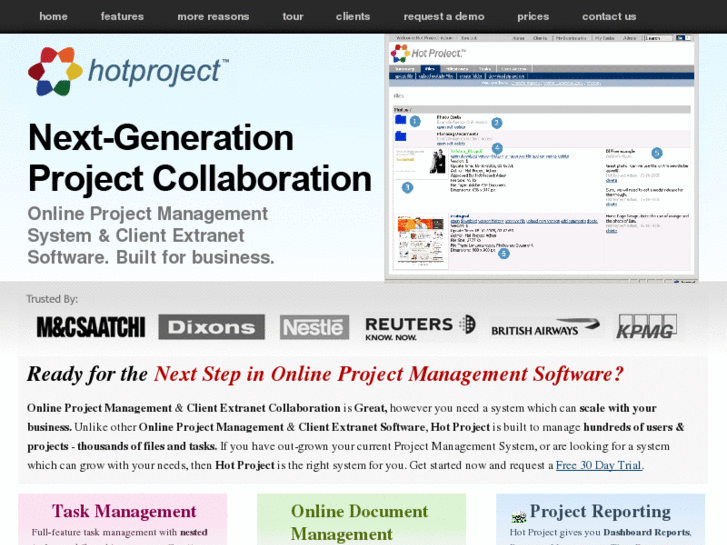Click request a demo in navigation

444,17
